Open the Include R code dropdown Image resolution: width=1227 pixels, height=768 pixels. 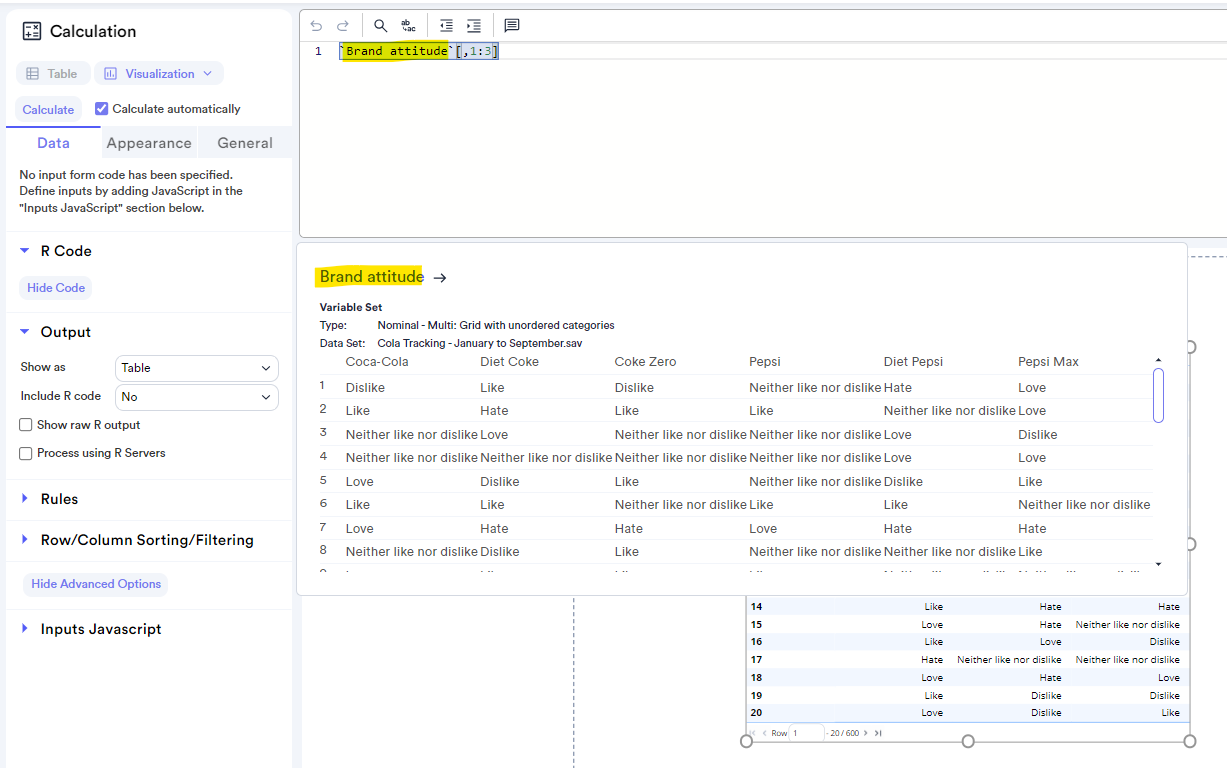pos(196,397)
